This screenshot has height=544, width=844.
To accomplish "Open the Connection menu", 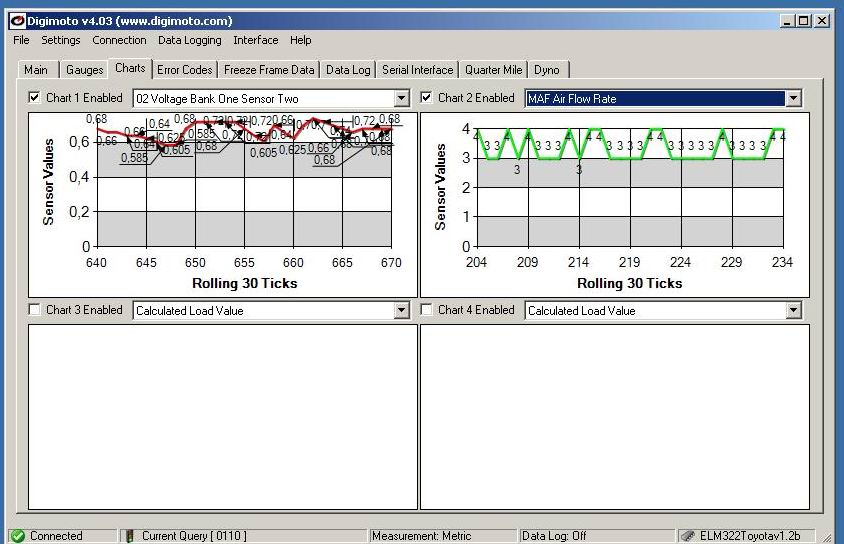I will (119, 40).
